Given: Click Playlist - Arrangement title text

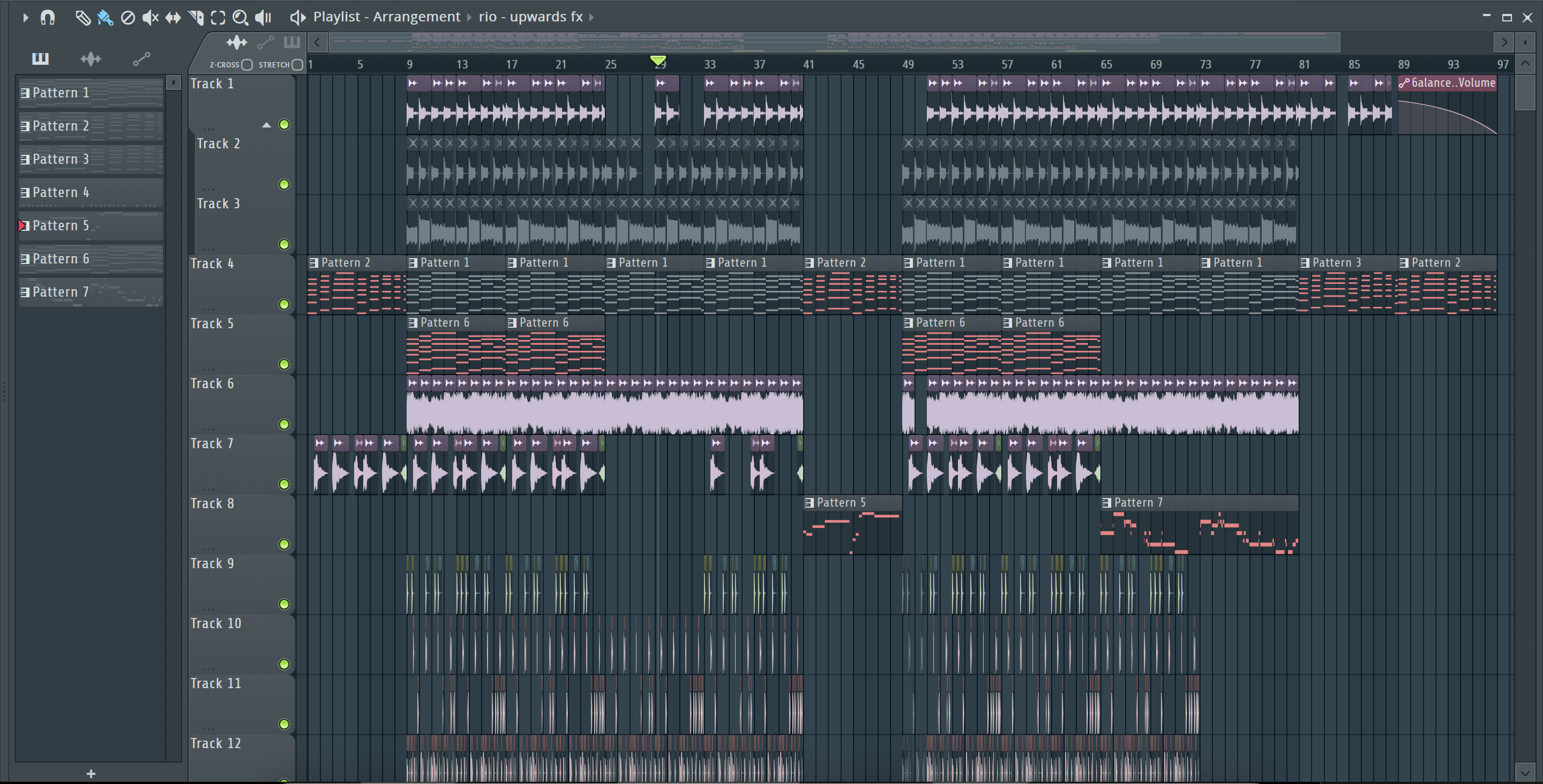Looking at the screenshot, I should (x=386, y=17).
